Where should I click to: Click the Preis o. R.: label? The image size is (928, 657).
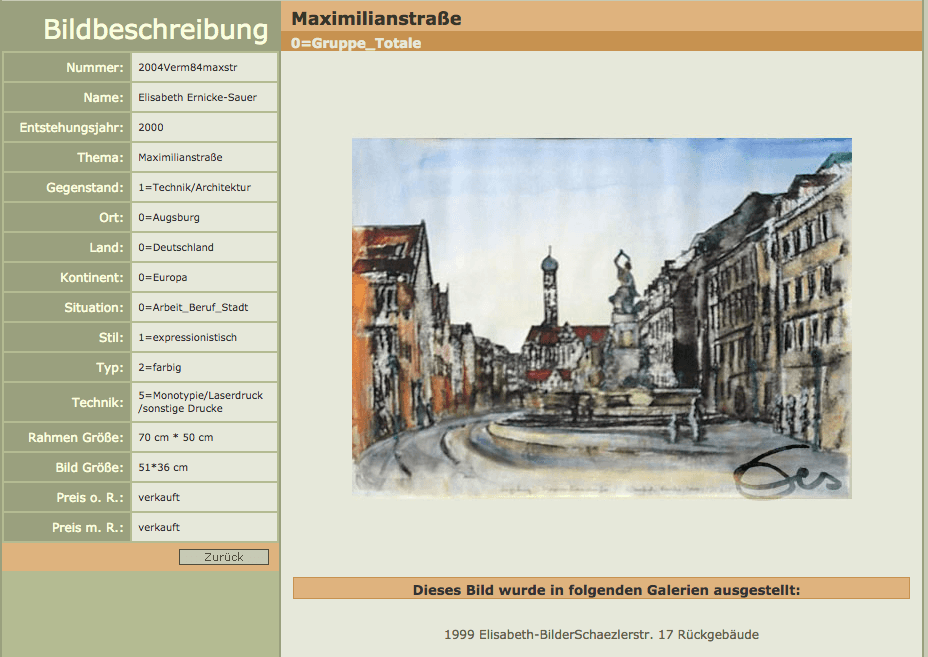pyautogui.click(x=90, y=497)
